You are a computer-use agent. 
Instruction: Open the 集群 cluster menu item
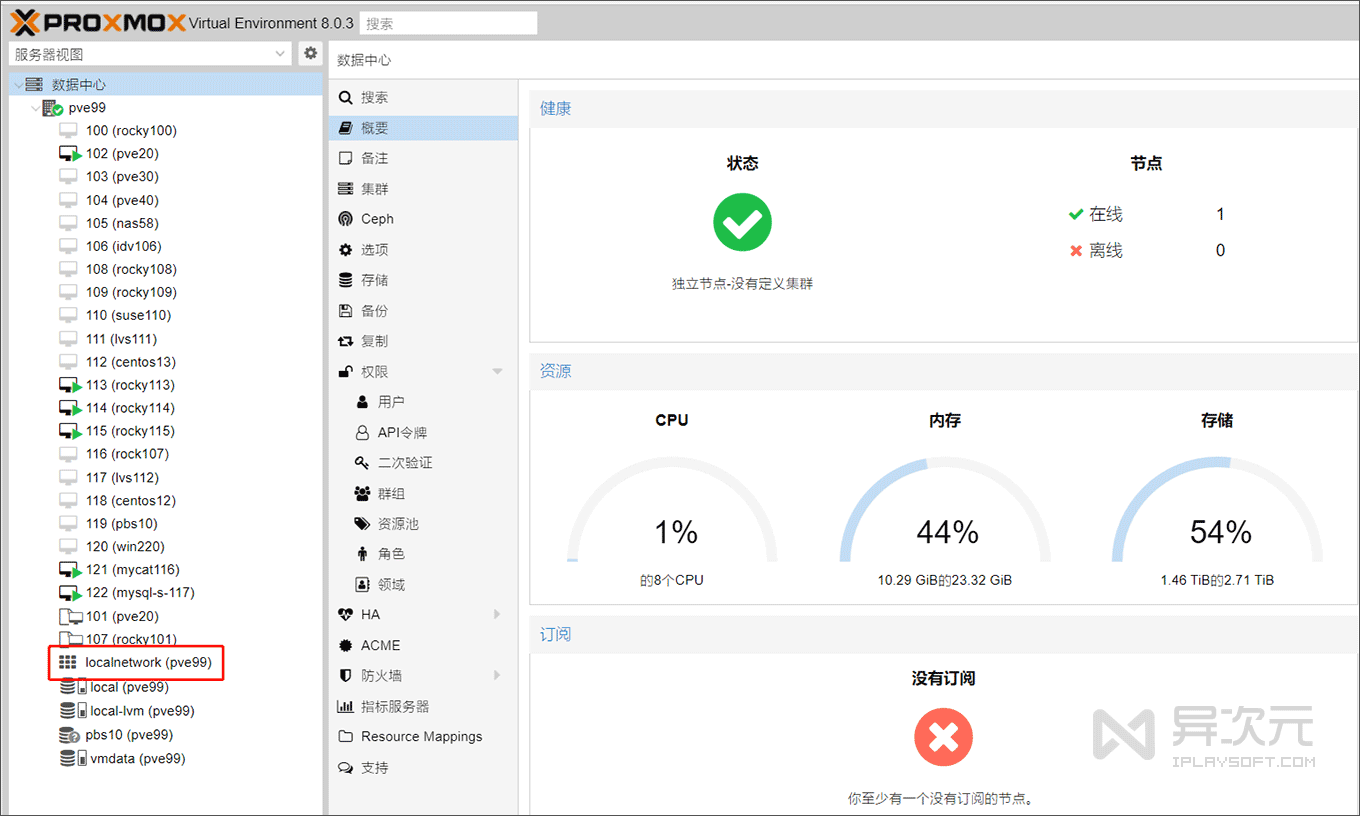click(x=423, y=189)
